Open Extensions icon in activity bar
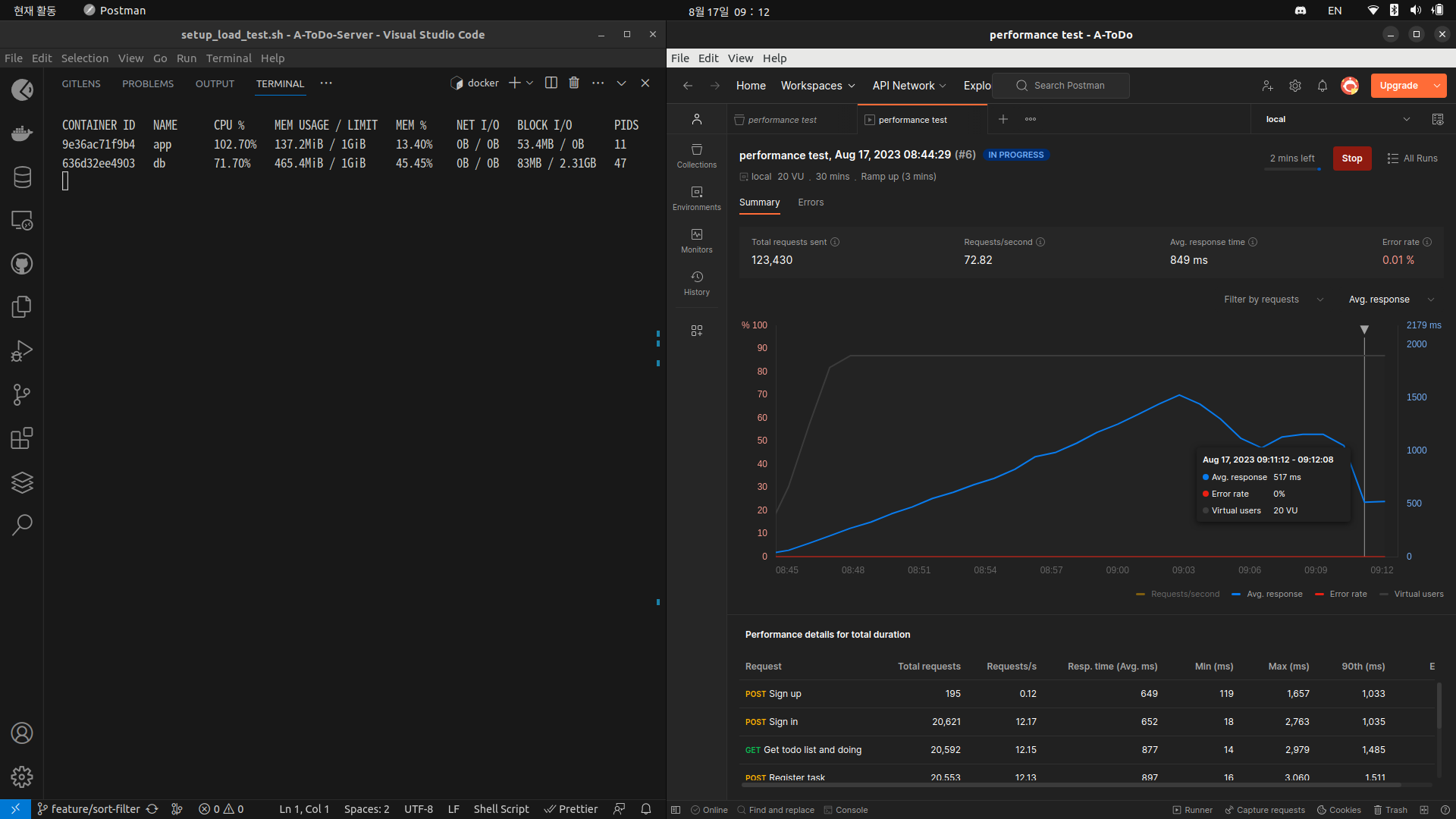 (x=22, y=438)
